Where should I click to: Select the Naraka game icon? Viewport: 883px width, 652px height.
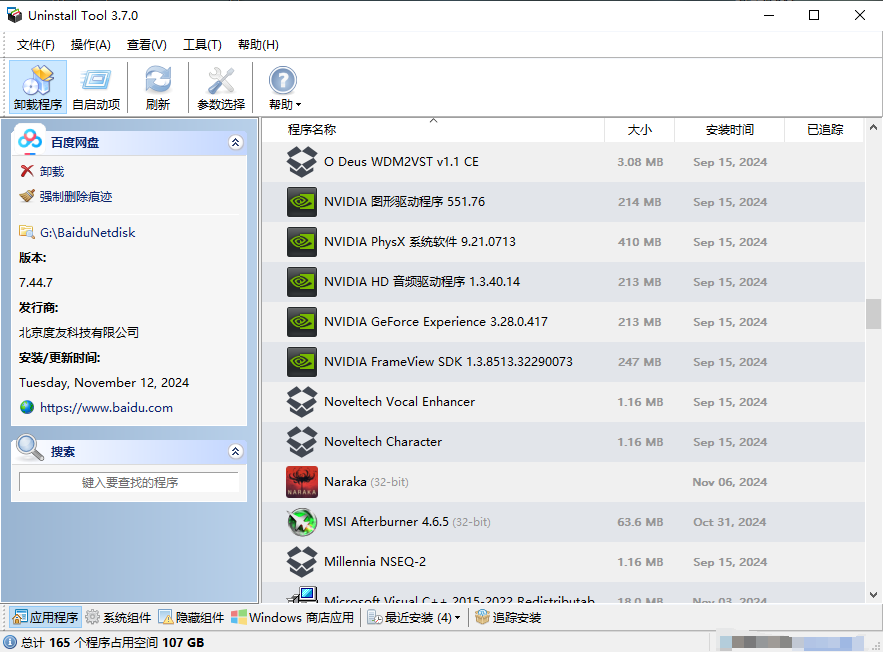[302, 482]
